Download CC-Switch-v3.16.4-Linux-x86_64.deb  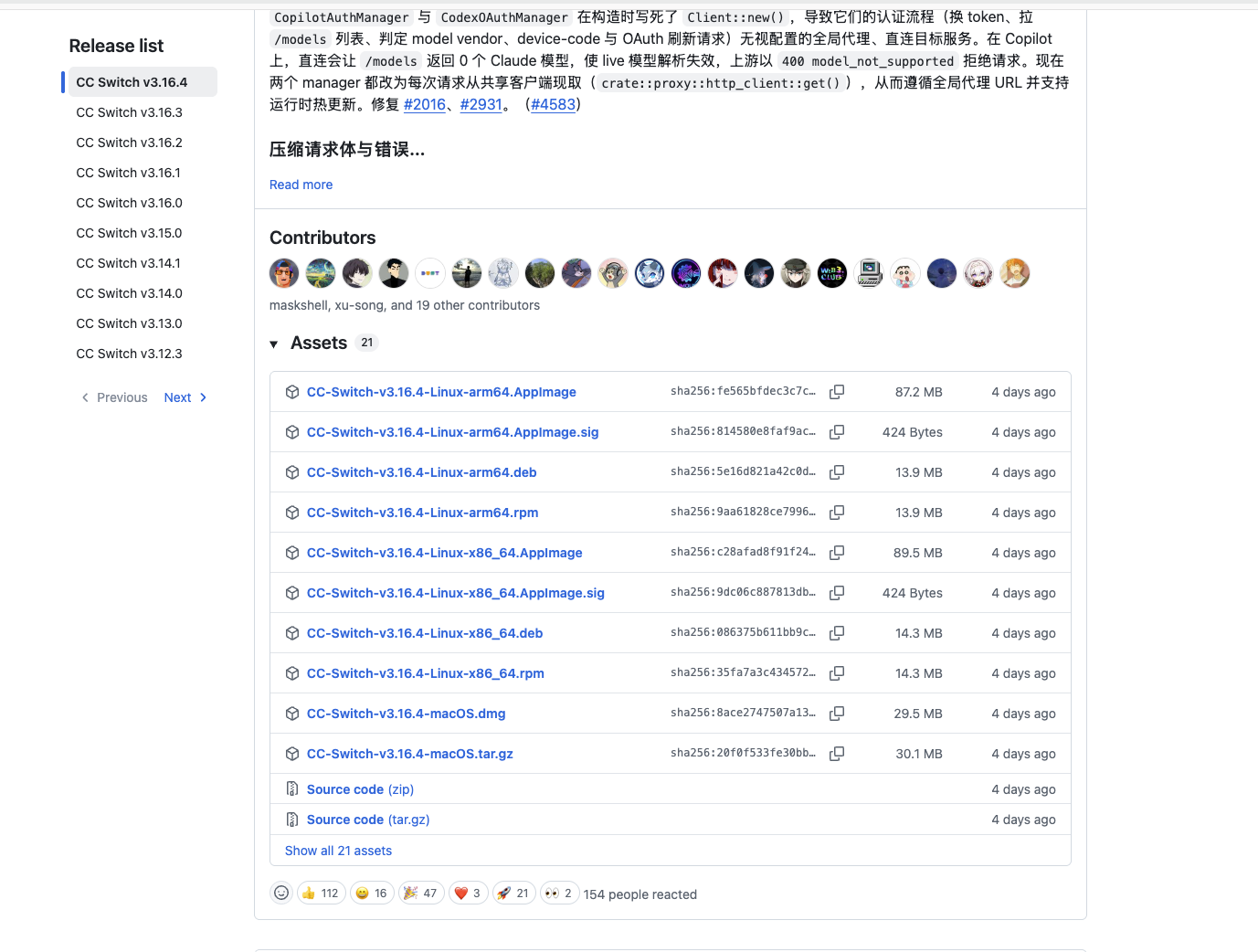click(425, 633)
